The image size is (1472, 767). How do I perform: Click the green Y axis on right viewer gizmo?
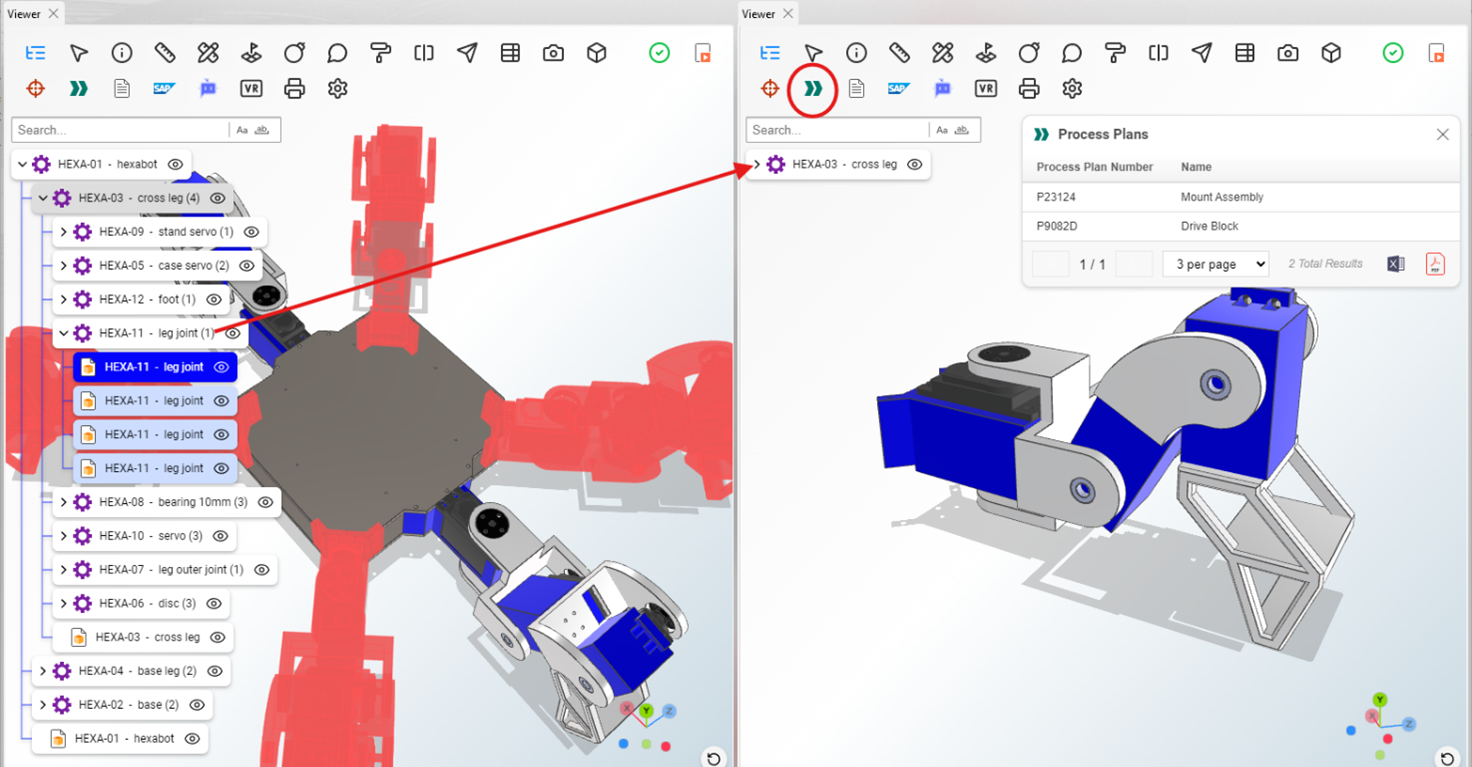1380,700
